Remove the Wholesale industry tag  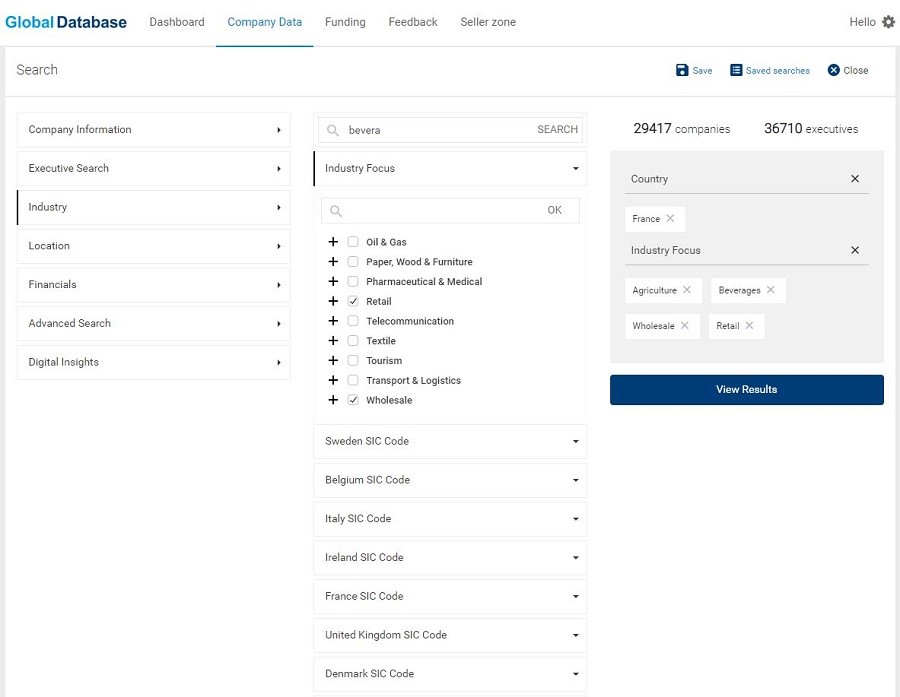[684, 326]
